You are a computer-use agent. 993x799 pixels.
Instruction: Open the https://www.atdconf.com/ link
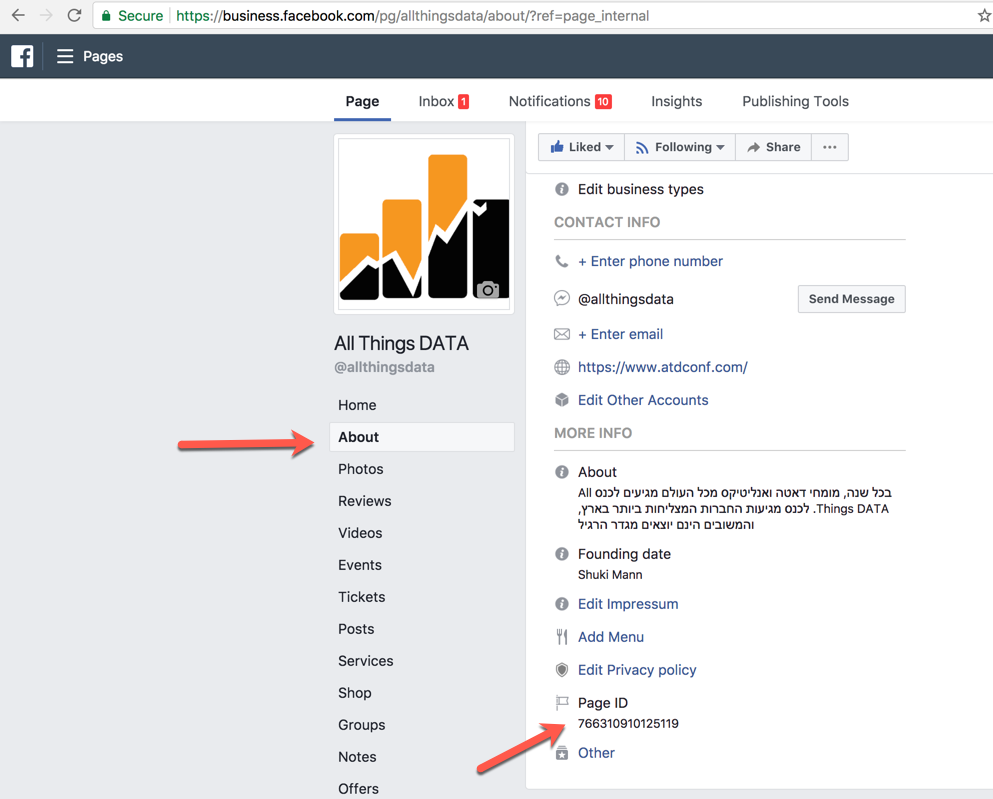[x=662, y=367]
